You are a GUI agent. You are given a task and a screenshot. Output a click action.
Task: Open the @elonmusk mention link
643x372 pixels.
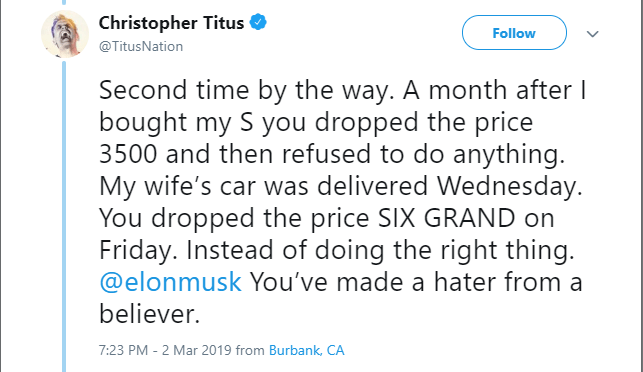(170, 282)
